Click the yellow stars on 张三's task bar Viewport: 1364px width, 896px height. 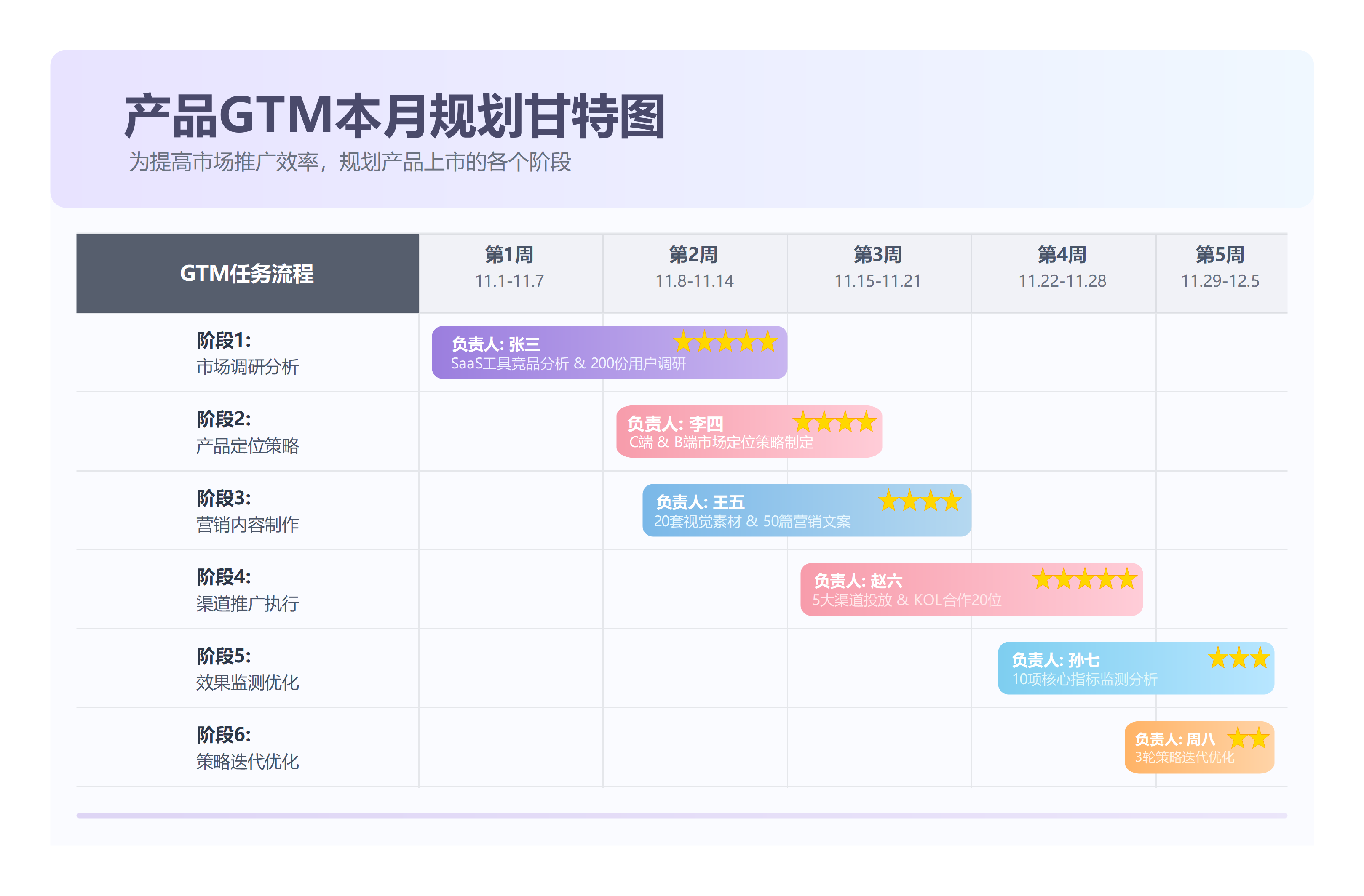point(725,343)
